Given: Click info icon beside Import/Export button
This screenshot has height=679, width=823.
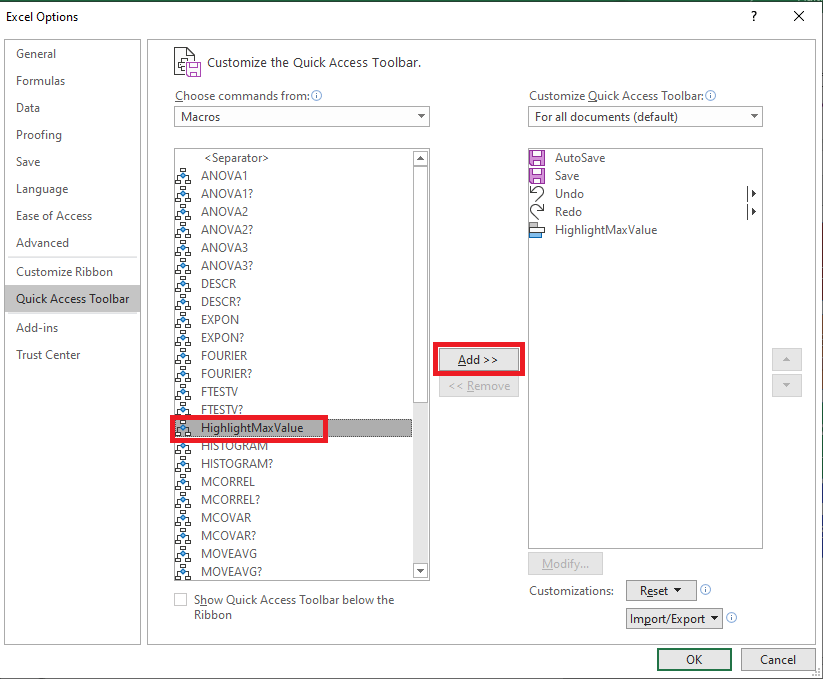Looking at the screenshot, I should coord(731,618).
